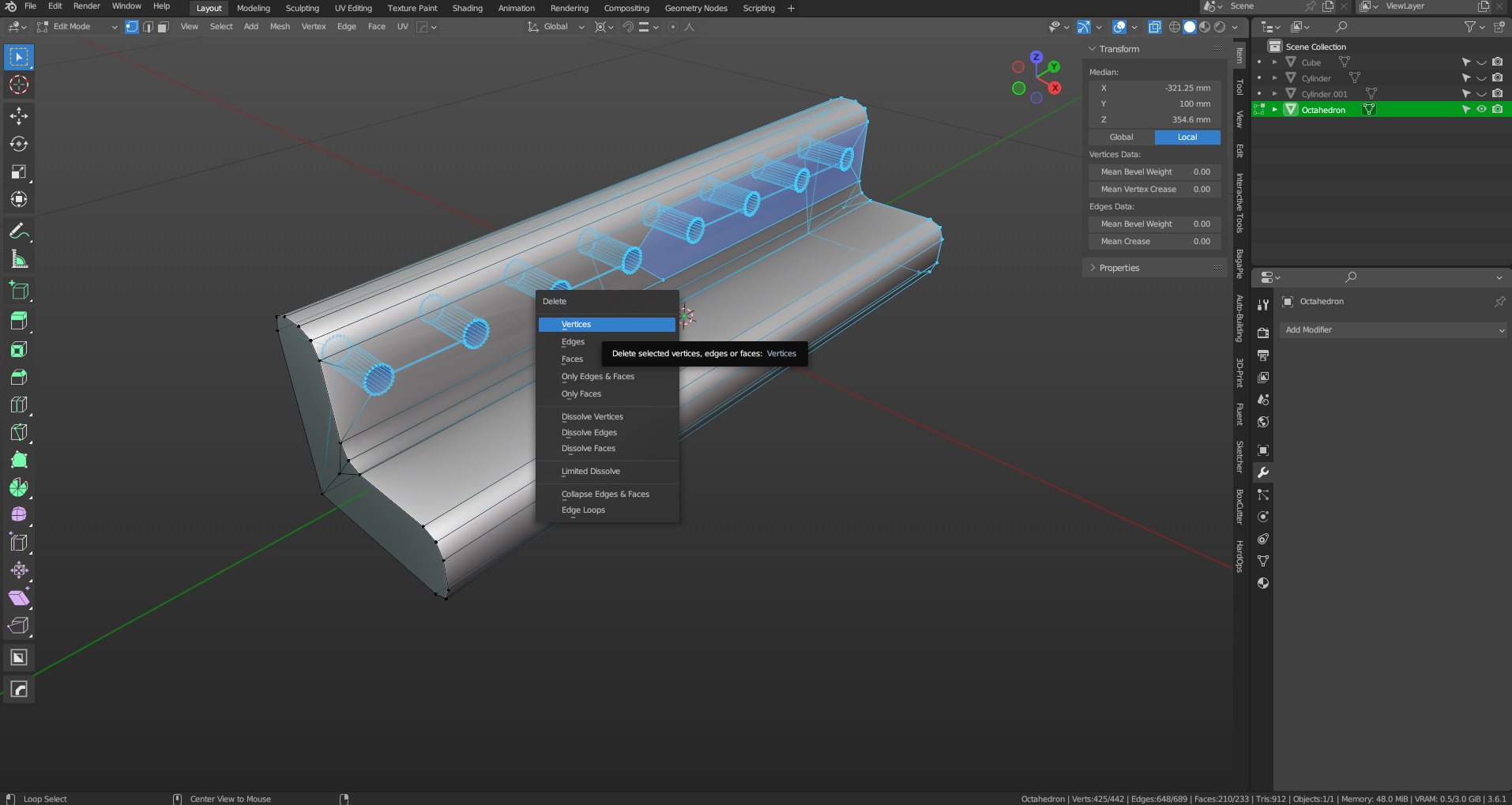Select the Rotate tool

(x=19, y=144)
